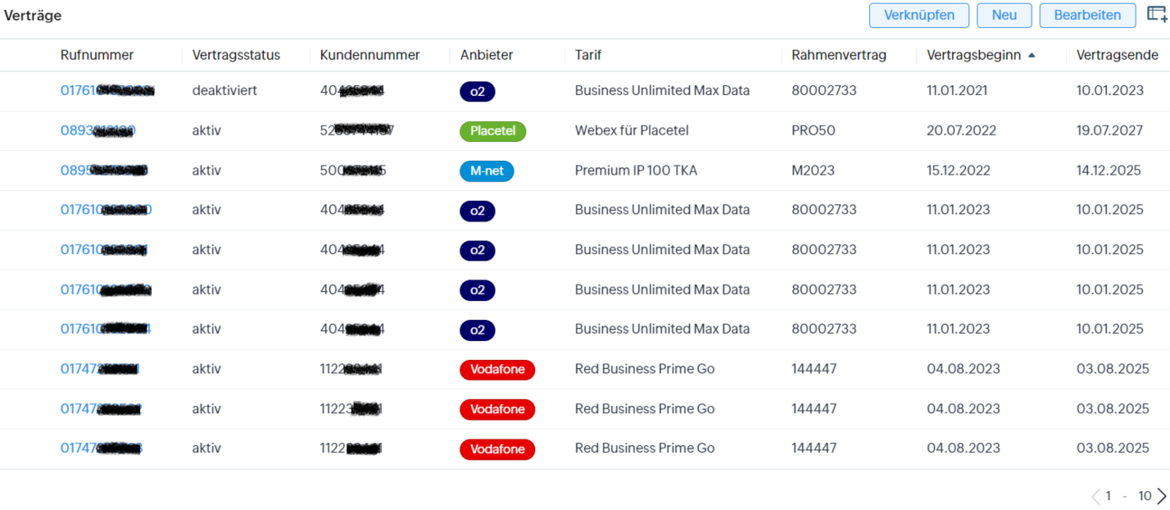Screen dimensions: 1170x510
Task: Sort by the Rufnummer column header
Action: [97, 55]
